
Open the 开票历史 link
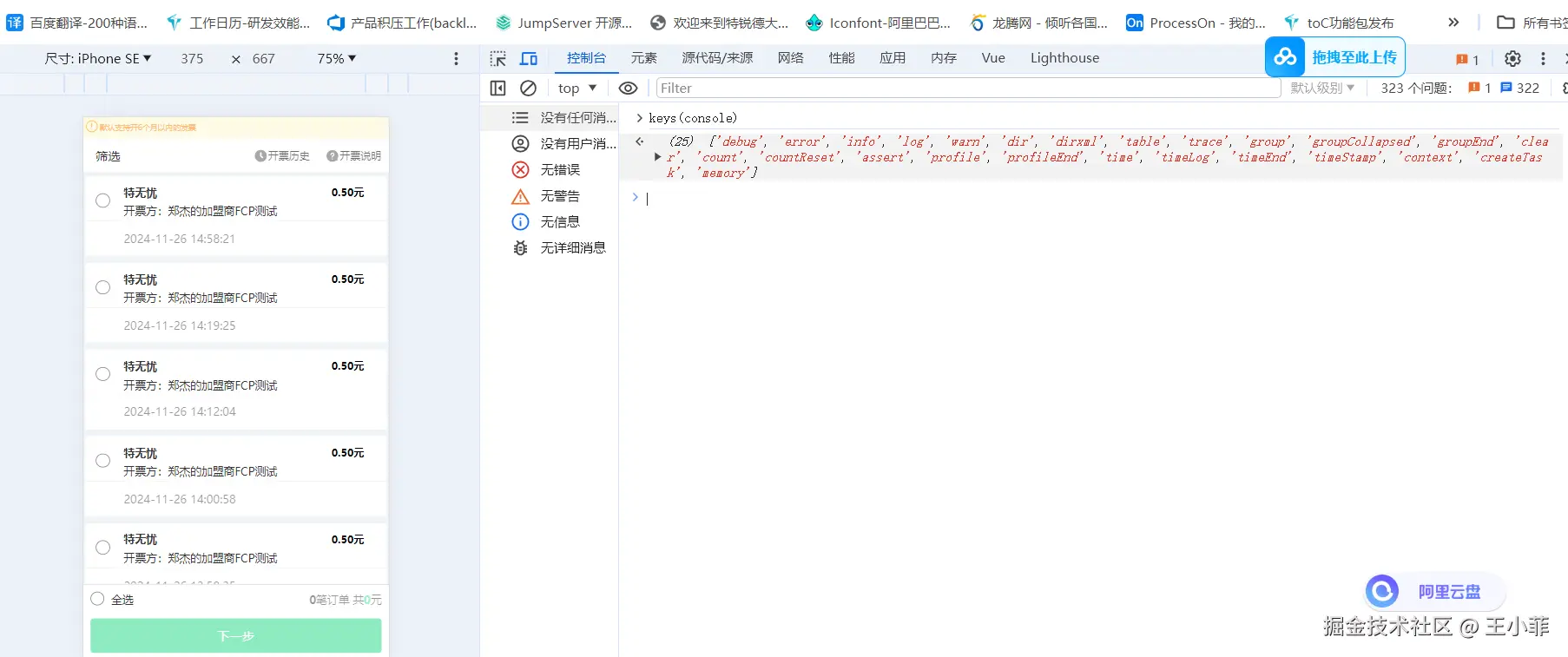[283, 156]
